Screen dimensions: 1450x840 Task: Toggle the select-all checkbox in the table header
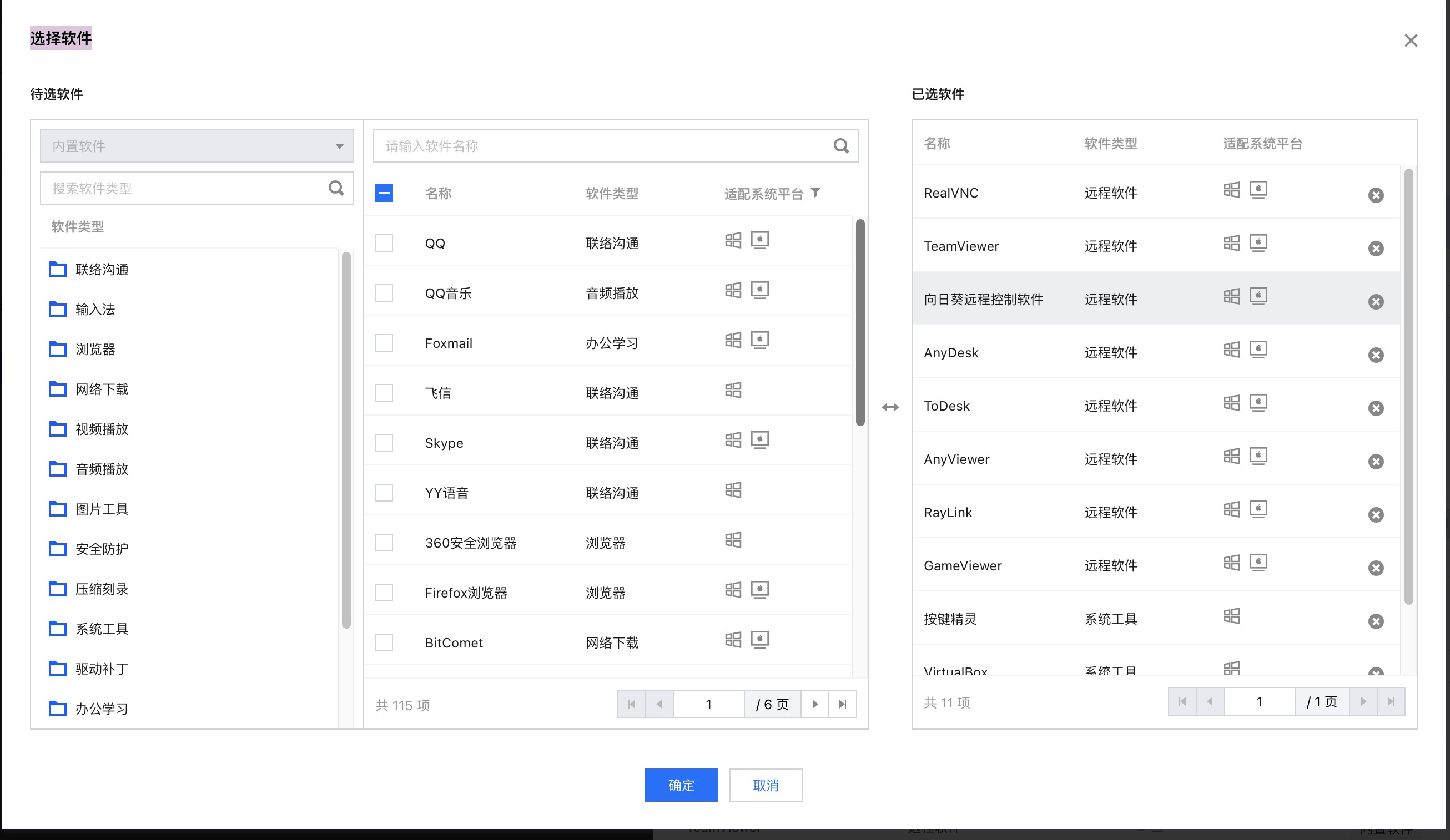tap(384, 193)
